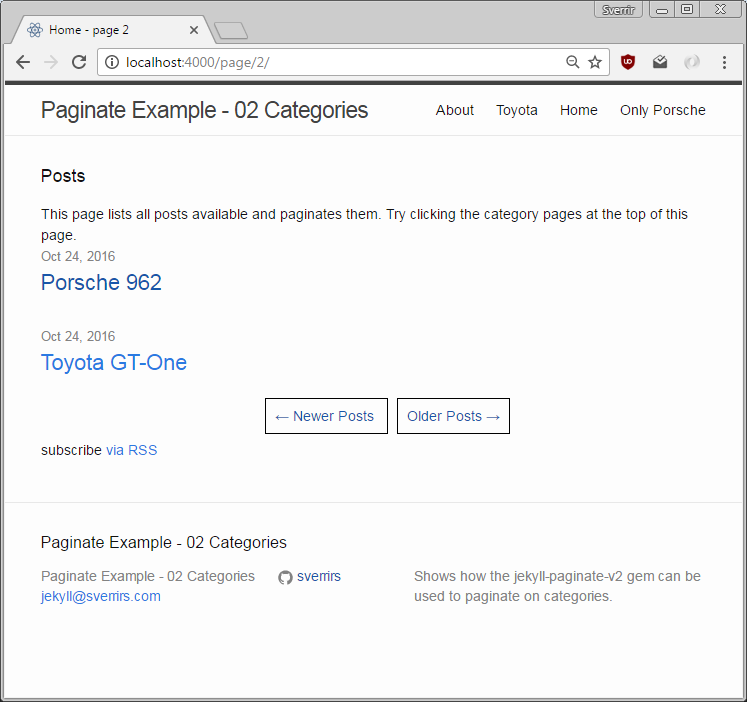747x702 pixels.
Task: Open the mail checker extension icon
Action: [x=660, y=62]
